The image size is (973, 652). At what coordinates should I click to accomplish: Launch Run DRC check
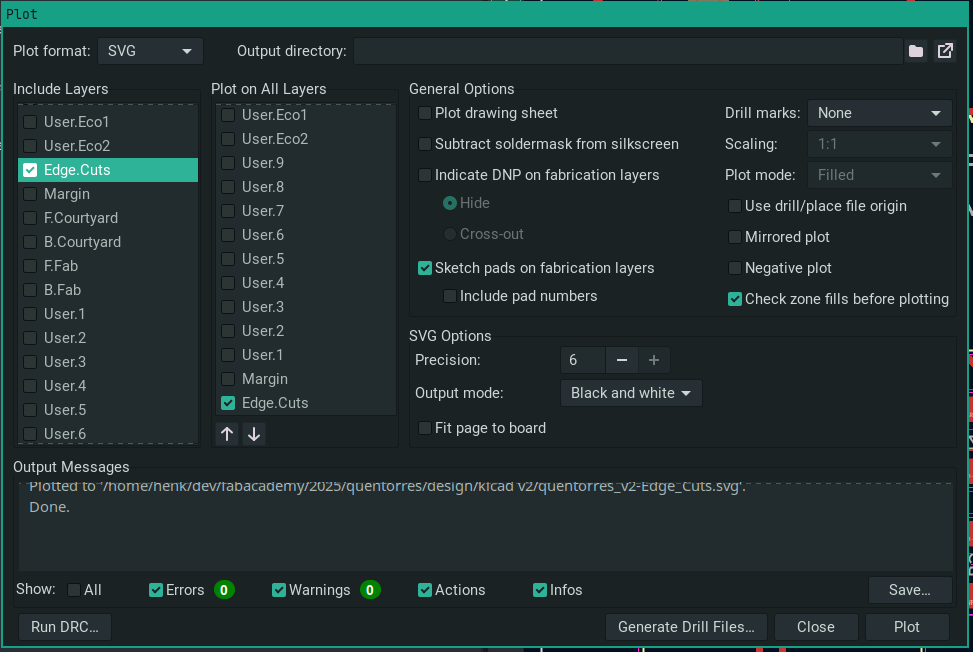(x=65, y=627)
